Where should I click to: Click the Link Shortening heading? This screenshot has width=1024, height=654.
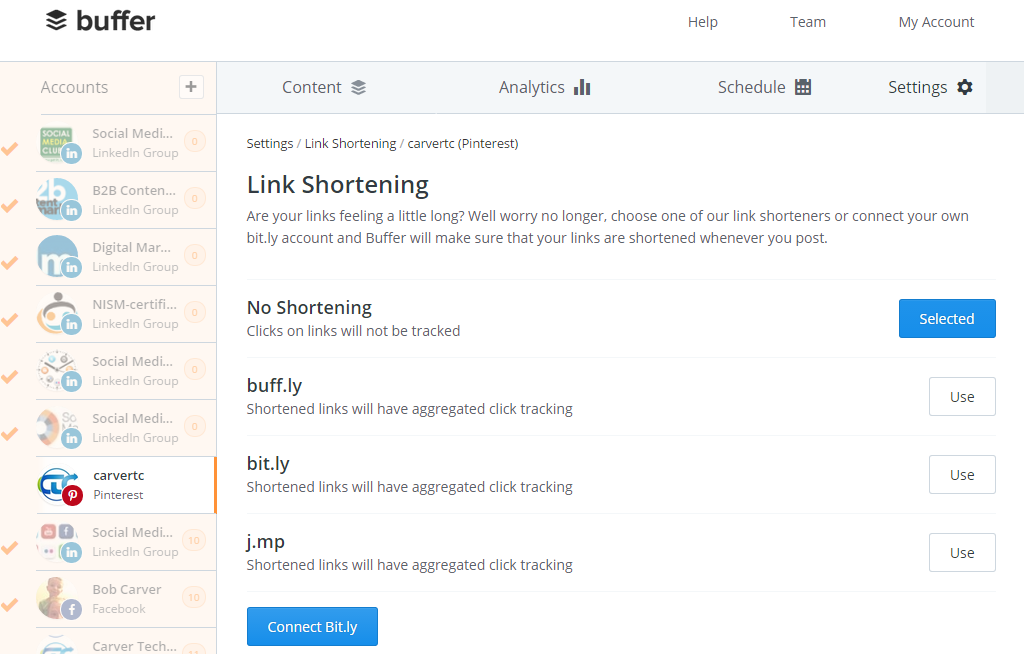pyautogui.click(x=338, y=186)
